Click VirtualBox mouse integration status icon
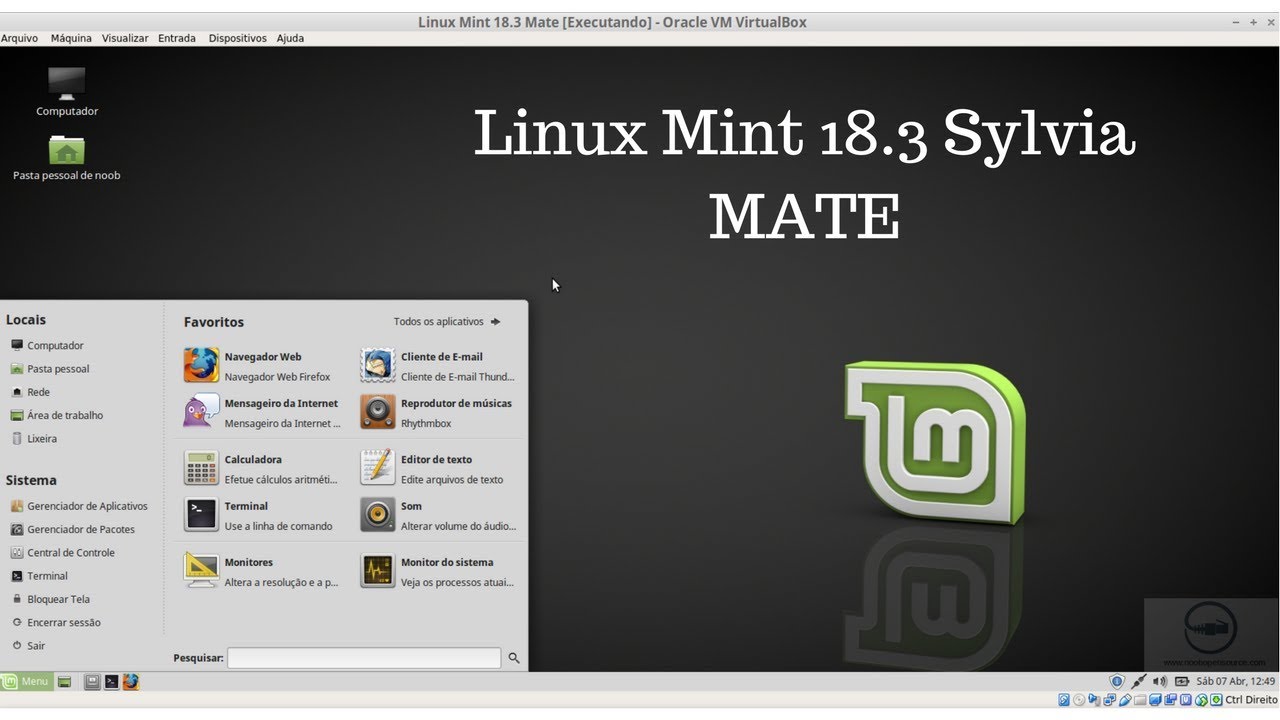Screen dimensions: 1280x720 1201,700
